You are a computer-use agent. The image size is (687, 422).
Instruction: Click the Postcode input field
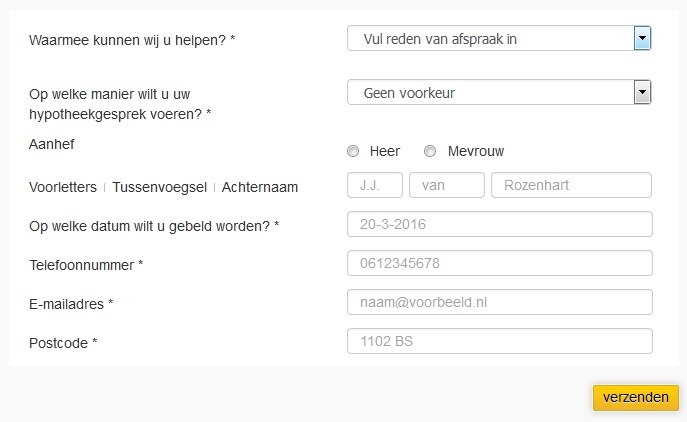500,341
